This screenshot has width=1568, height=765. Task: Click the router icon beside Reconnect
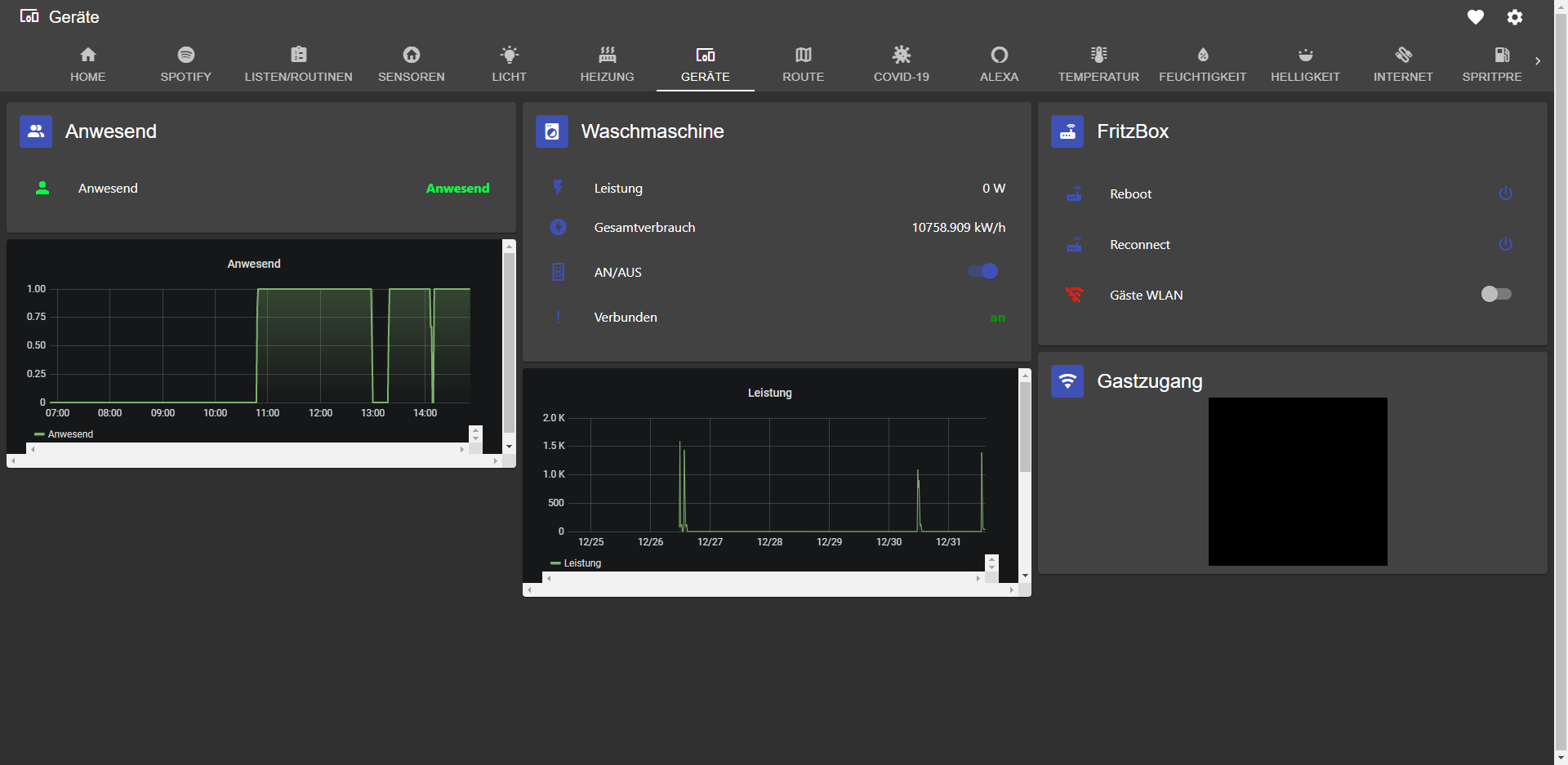(1074, 244)
